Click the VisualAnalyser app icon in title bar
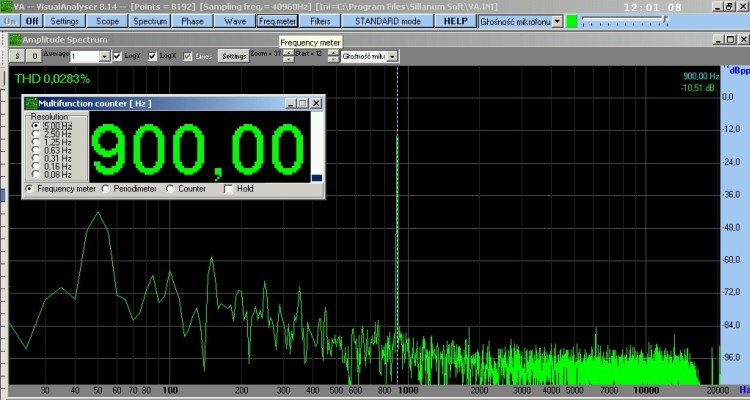This screenshot has width=750, height=400. (6, 6)
